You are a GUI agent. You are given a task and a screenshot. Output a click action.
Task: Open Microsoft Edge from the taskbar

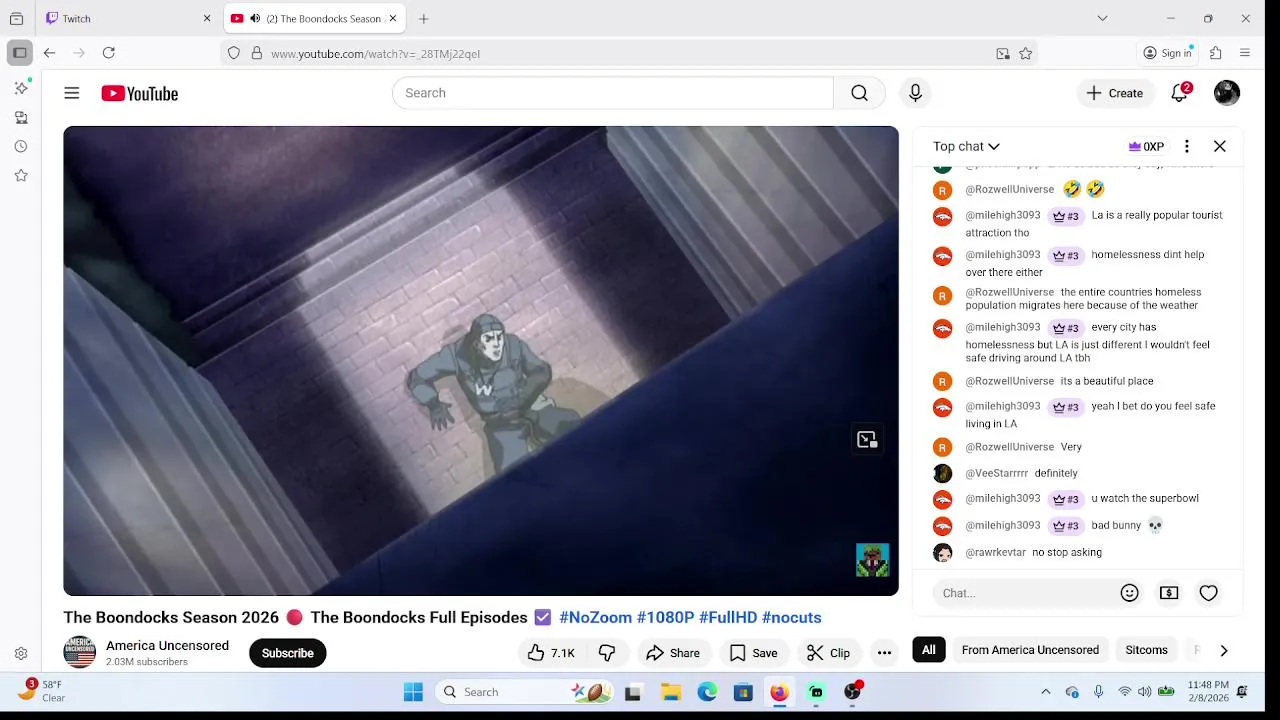(707, 692)
